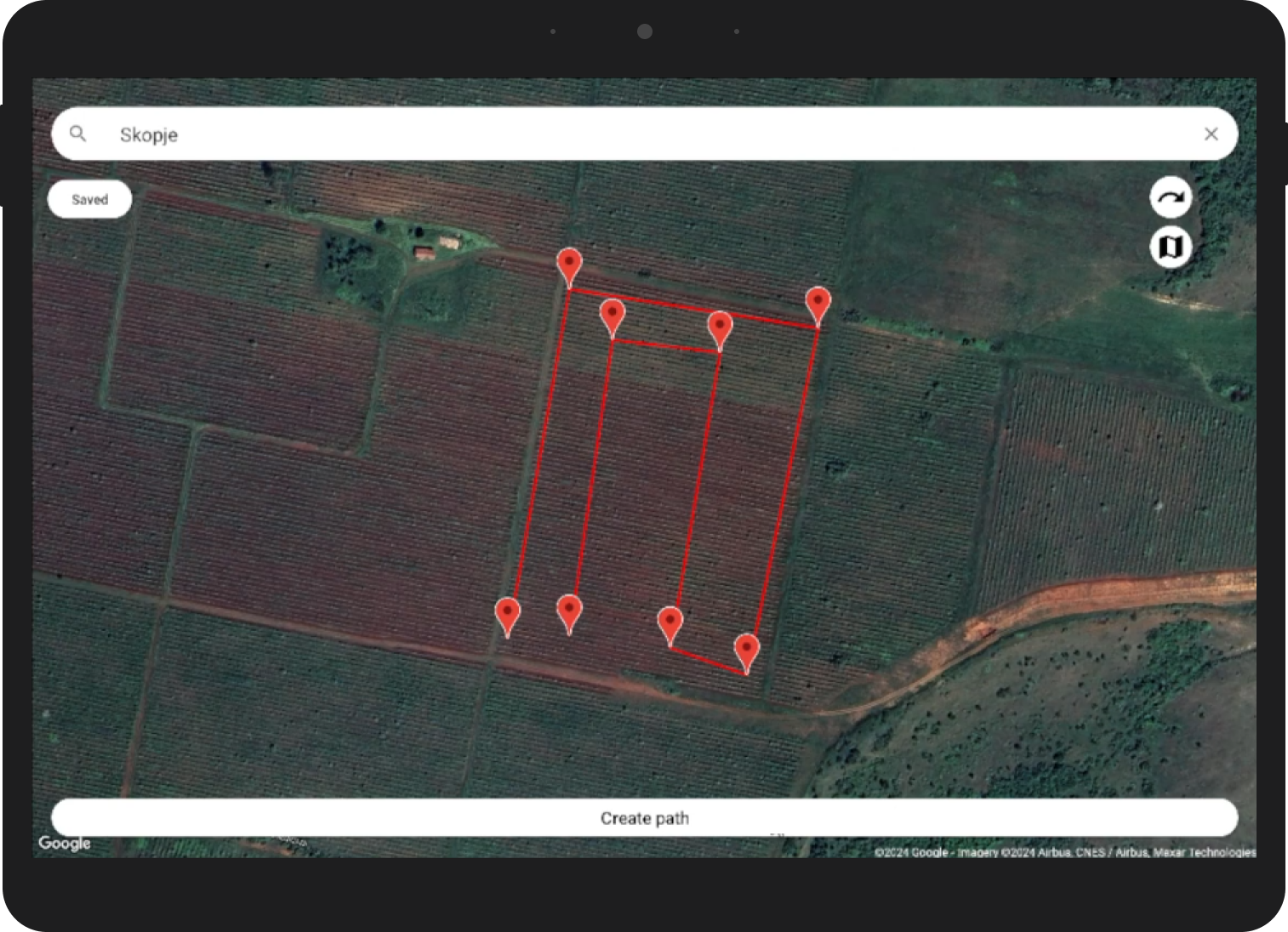The height and width of the screenshot is (932, 1288).
Task: Click the clear search X icon
Action: click(x=1211, y=134)
